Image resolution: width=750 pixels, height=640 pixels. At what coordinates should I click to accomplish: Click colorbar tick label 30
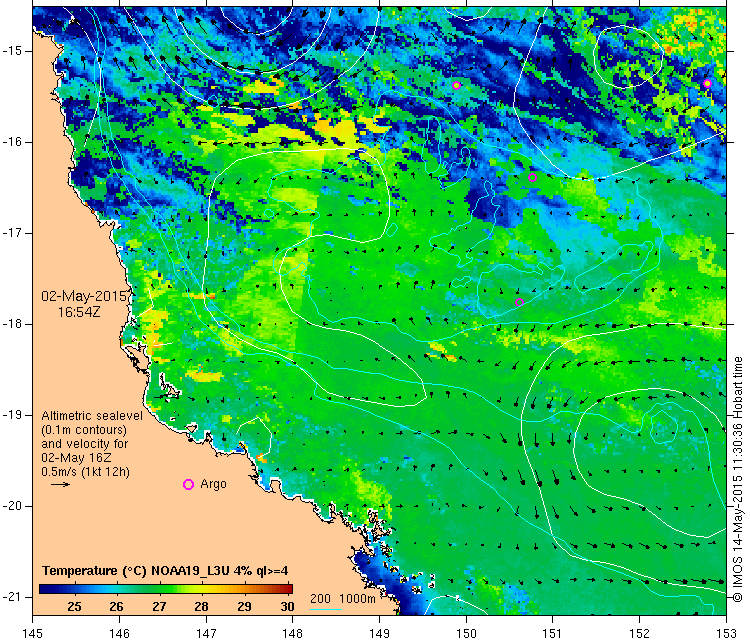pyautogui.click(x=287, y=607)
